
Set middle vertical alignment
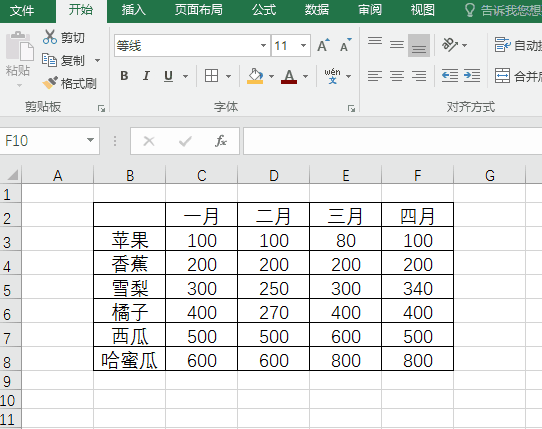pyautogui.click(x=397, y=45)
